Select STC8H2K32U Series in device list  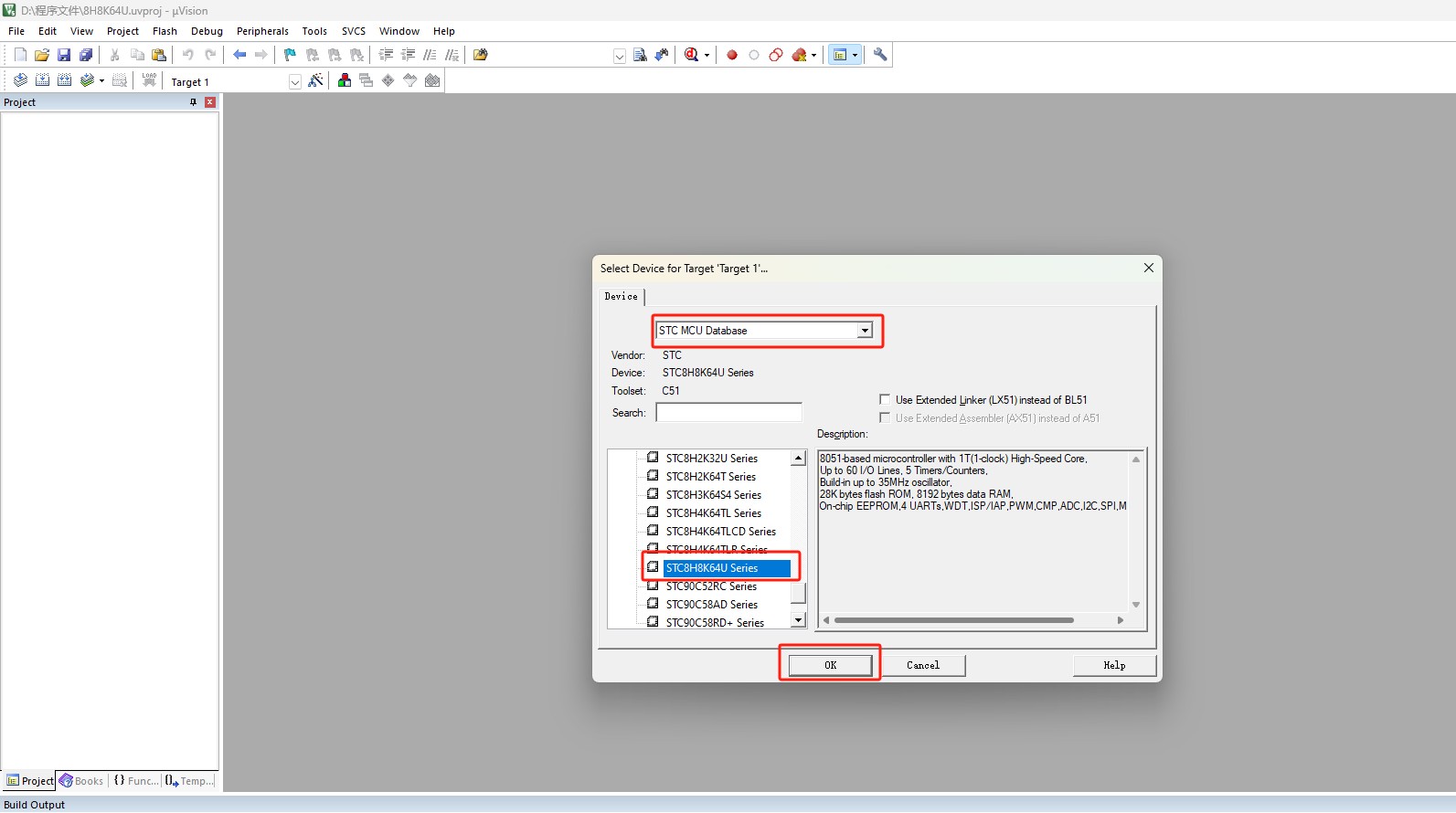(711, 459)
